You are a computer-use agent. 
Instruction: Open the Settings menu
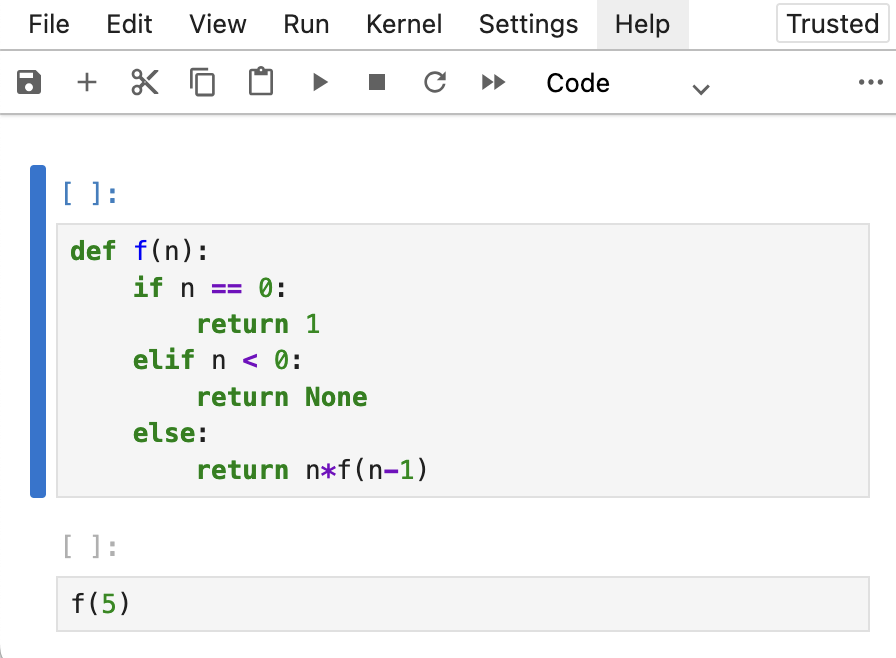528,24
